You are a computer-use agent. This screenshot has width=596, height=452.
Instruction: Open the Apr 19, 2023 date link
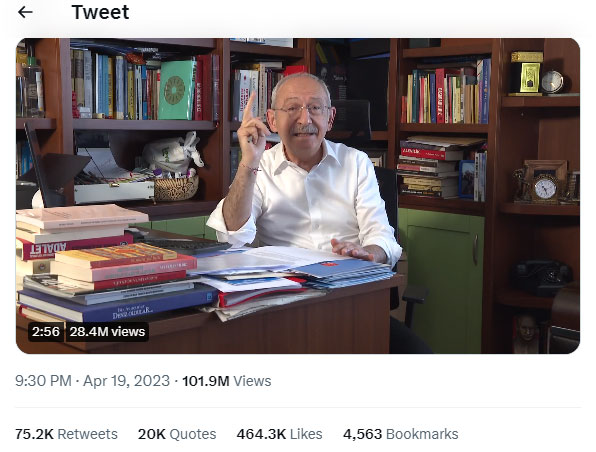126,381
